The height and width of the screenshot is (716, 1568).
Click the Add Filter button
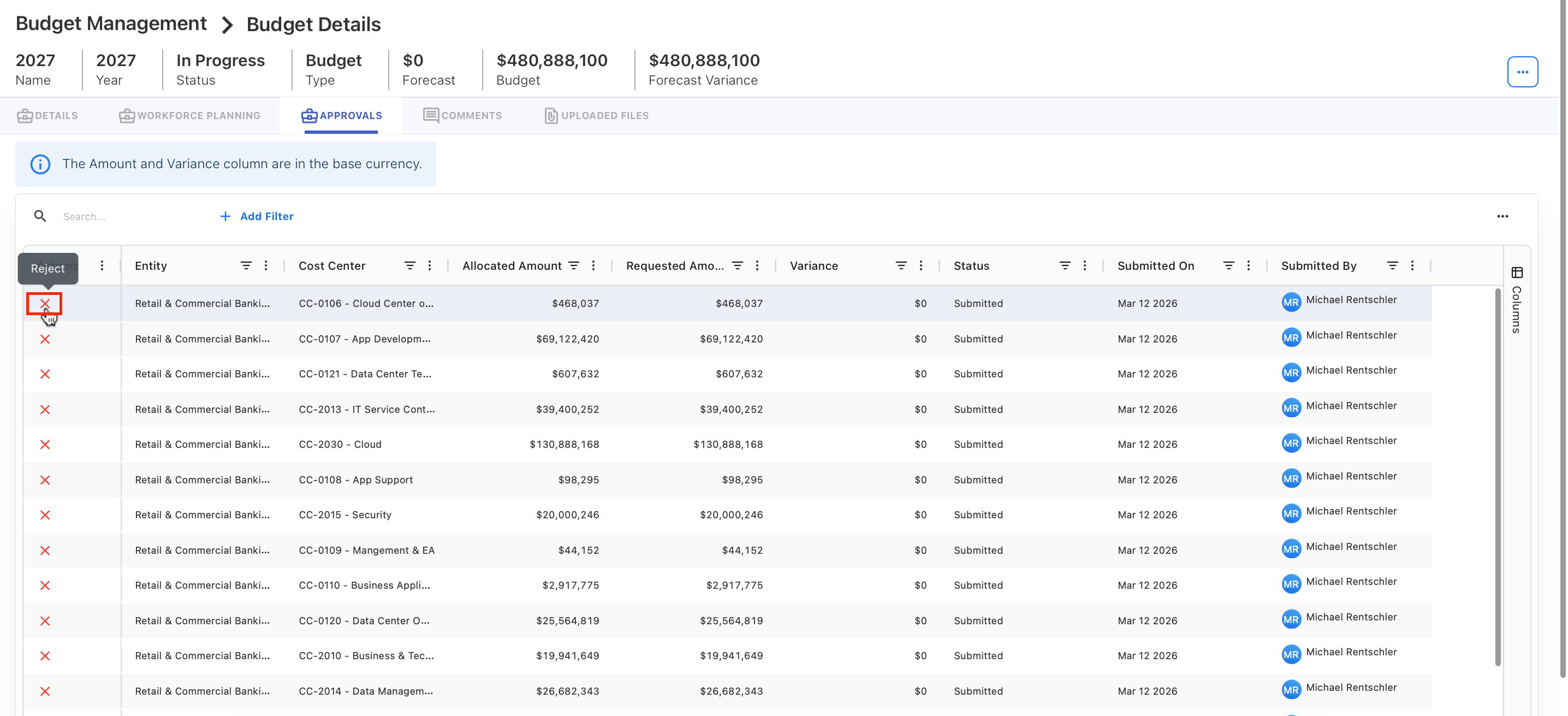tap(256, 216)
